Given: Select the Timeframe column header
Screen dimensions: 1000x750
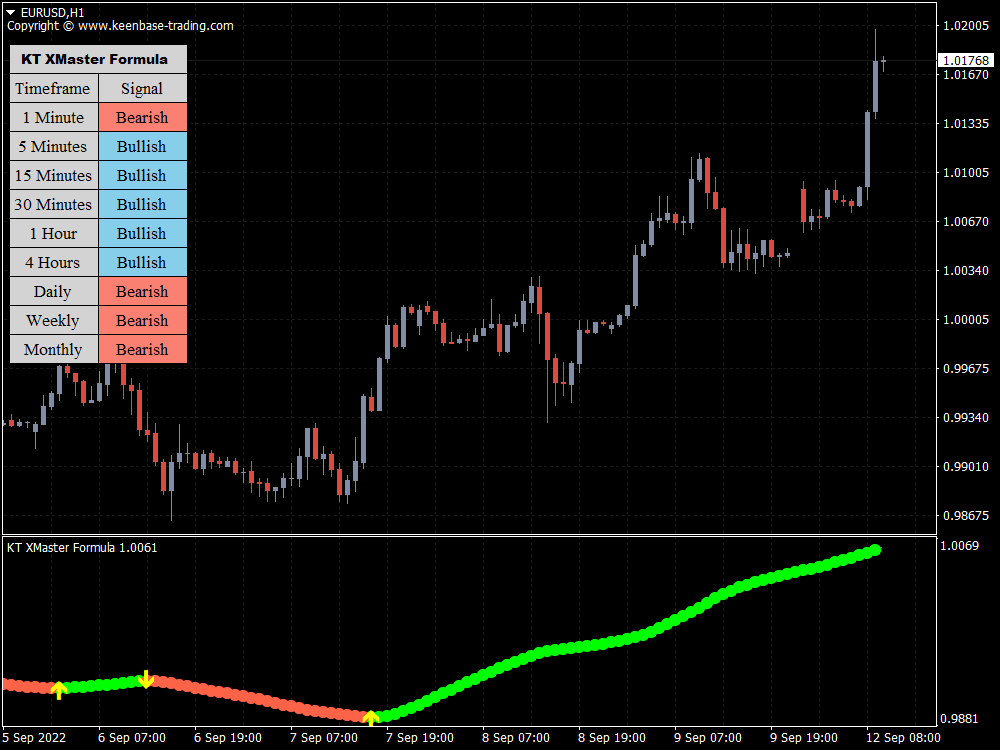Looking at the screenshot, I should tap(54, 89).
